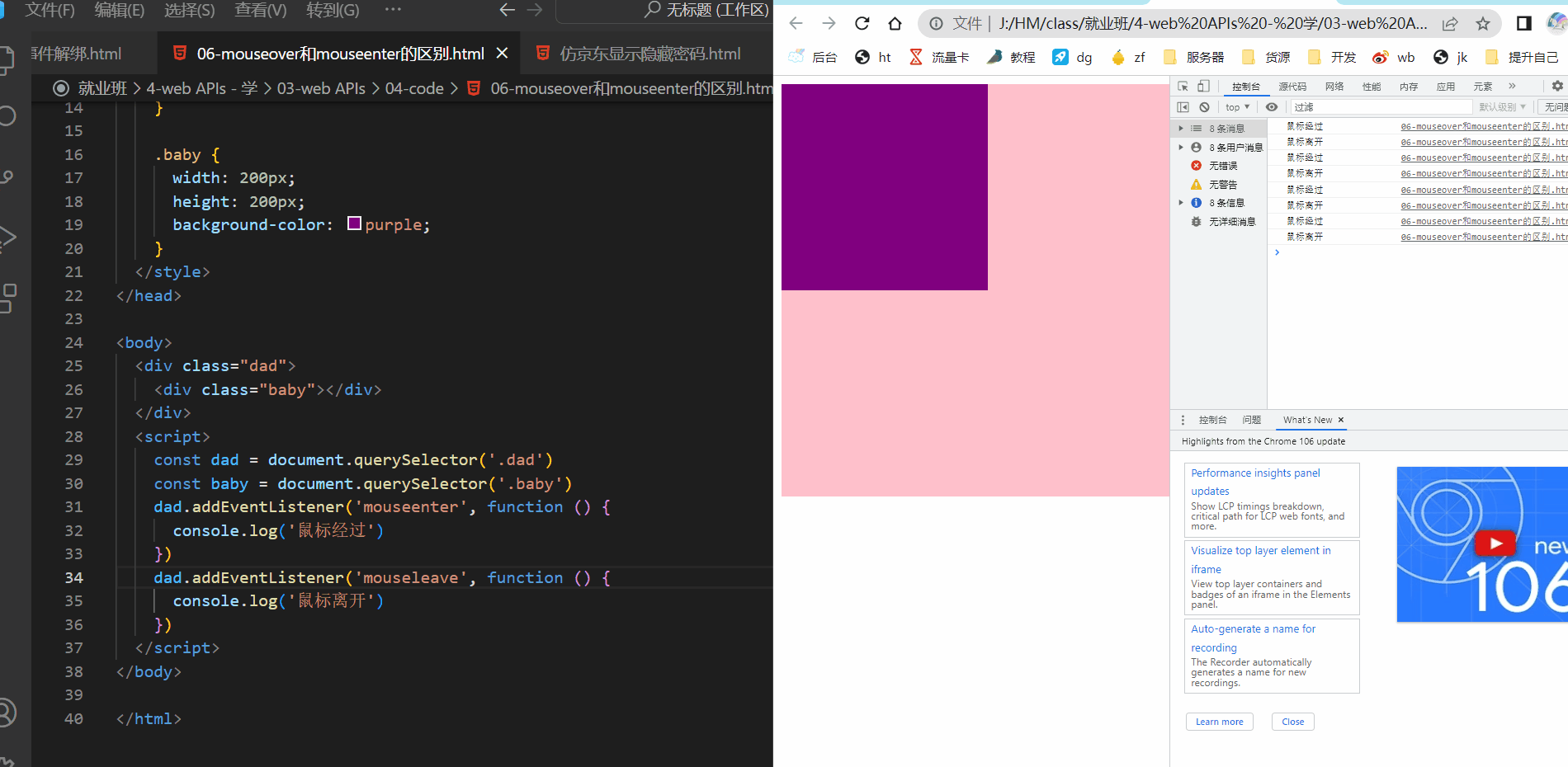The image size is (1568, 767).
Task: Select the 无详细消息 verbose filter row
Action: 1220,222
